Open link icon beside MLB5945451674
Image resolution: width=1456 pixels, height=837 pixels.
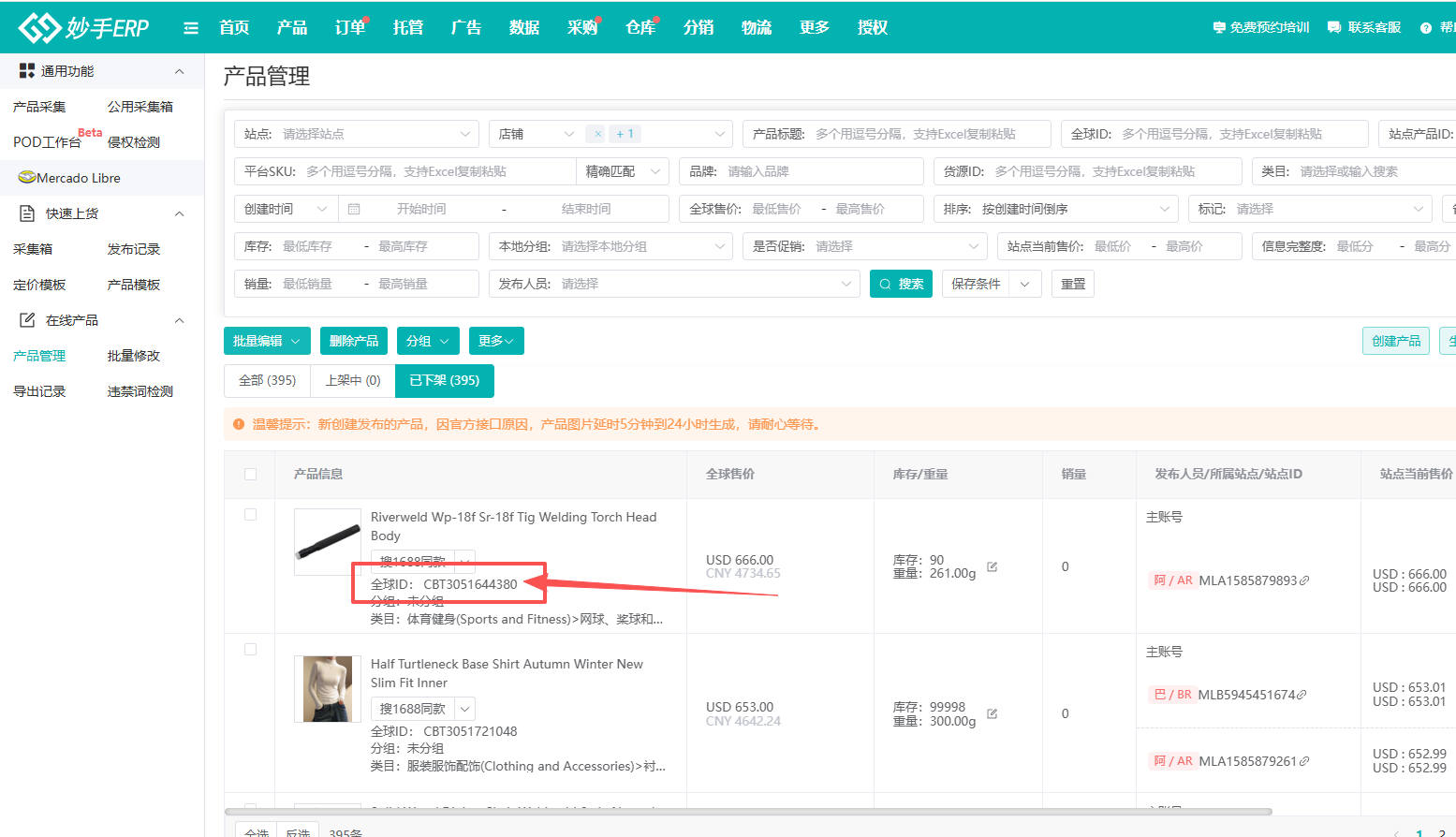pyautogui.click(x=1302, y=695)
